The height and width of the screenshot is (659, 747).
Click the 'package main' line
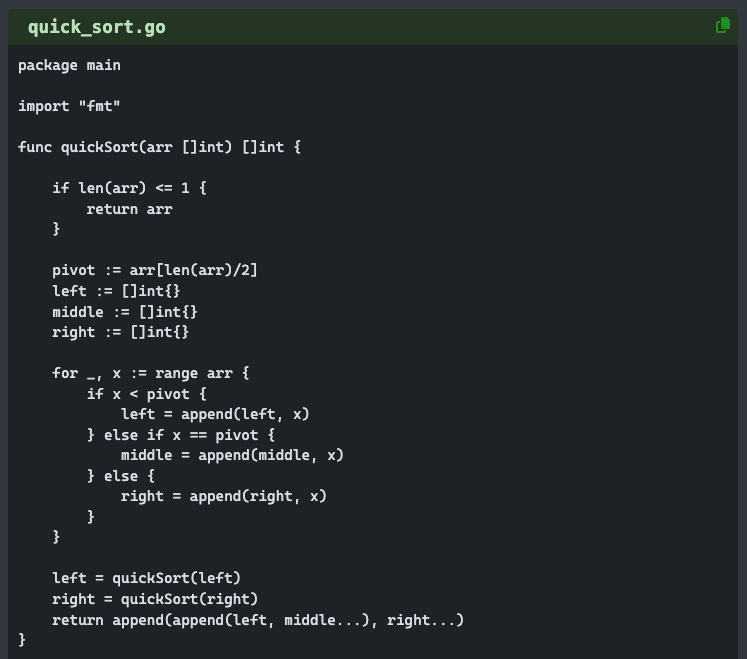pos(70,65)
